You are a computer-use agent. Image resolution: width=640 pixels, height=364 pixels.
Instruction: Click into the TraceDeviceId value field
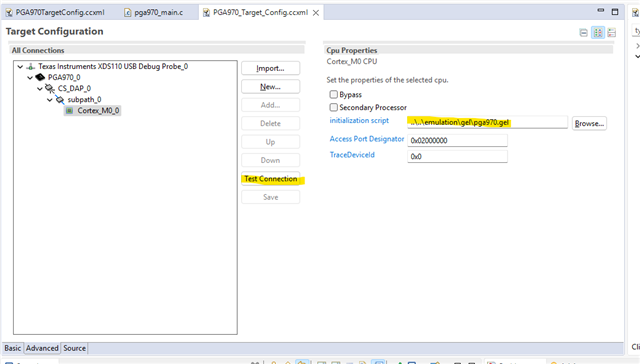457,156
